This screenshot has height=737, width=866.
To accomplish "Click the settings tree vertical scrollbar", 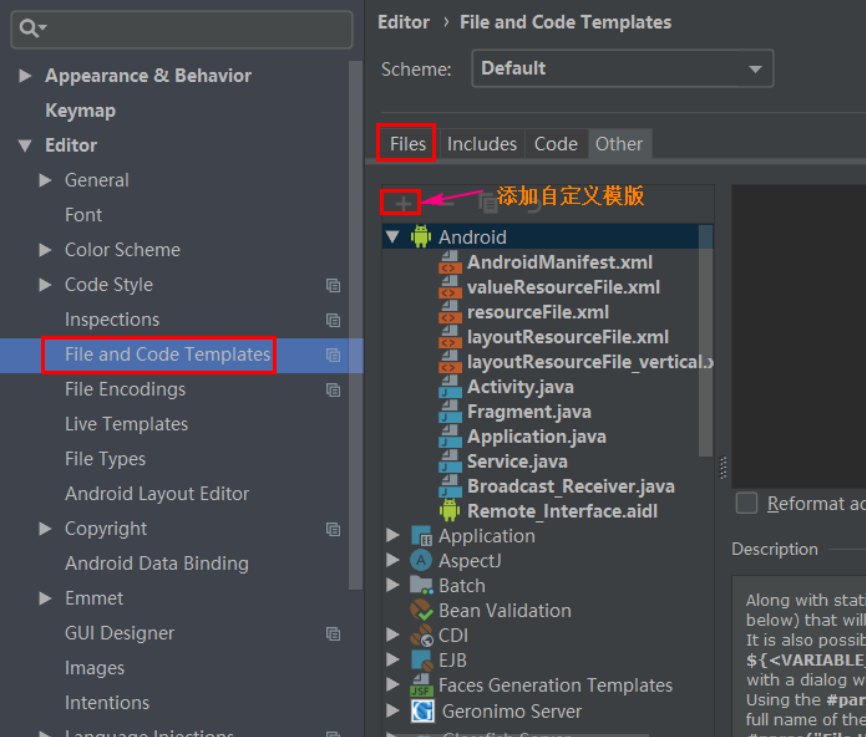I will click(x=356, y=325).
